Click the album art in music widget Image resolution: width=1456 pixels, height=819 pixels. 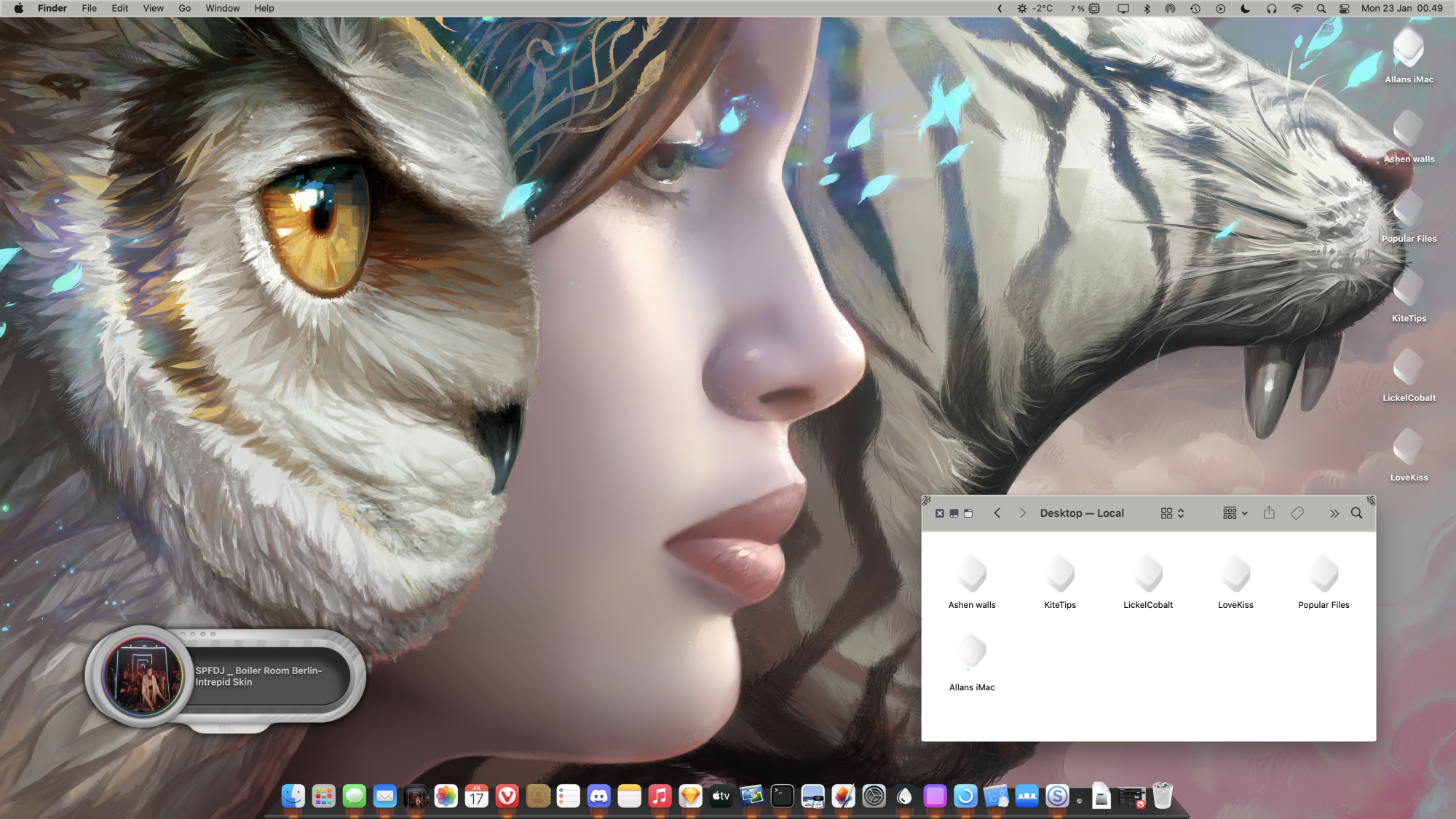pyautogui.click(x=143, y=676)
